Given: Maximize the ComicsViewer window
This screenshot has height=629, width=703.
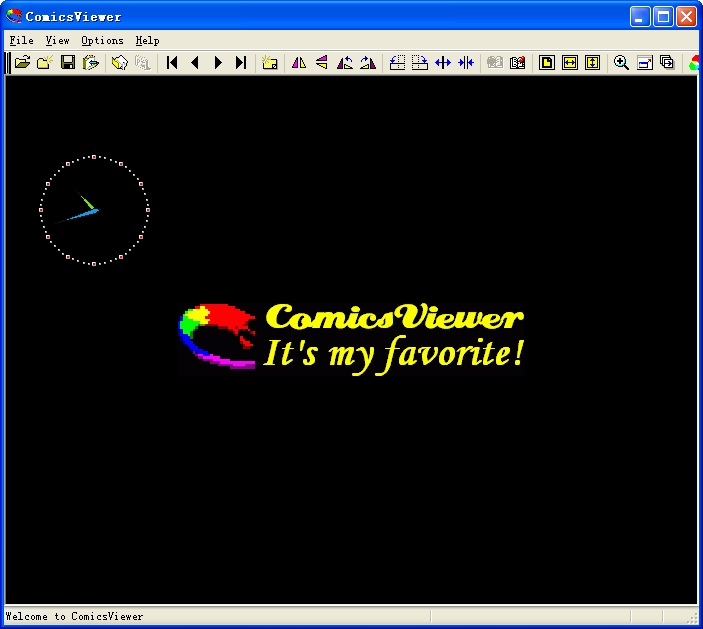Looking at the screenshot, I should click(x=663, y=17).
